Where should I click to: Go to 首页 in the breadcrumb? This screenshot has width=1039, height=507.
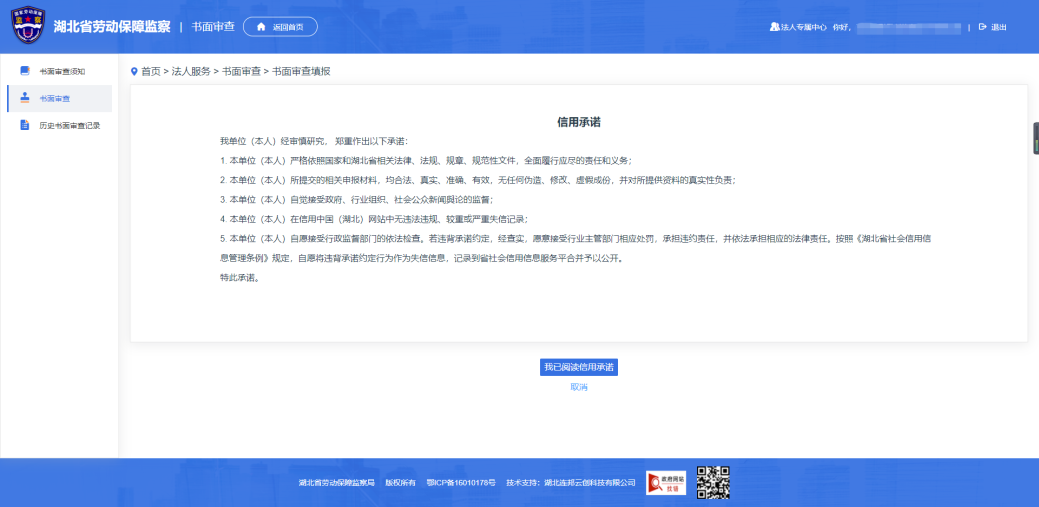point(150,72)
